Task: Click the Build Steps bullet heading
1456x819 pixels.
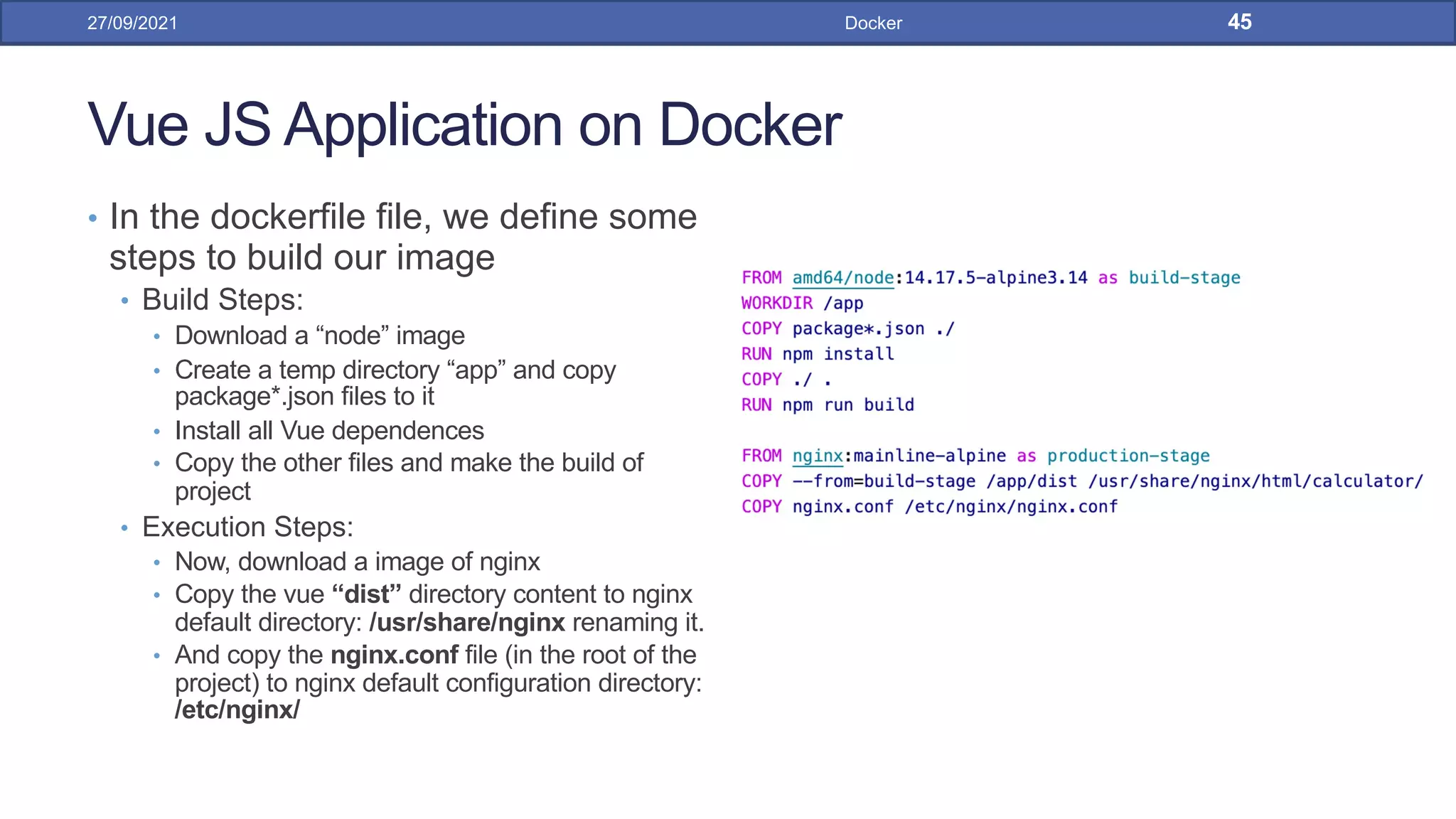Action: tap(223, 299)
